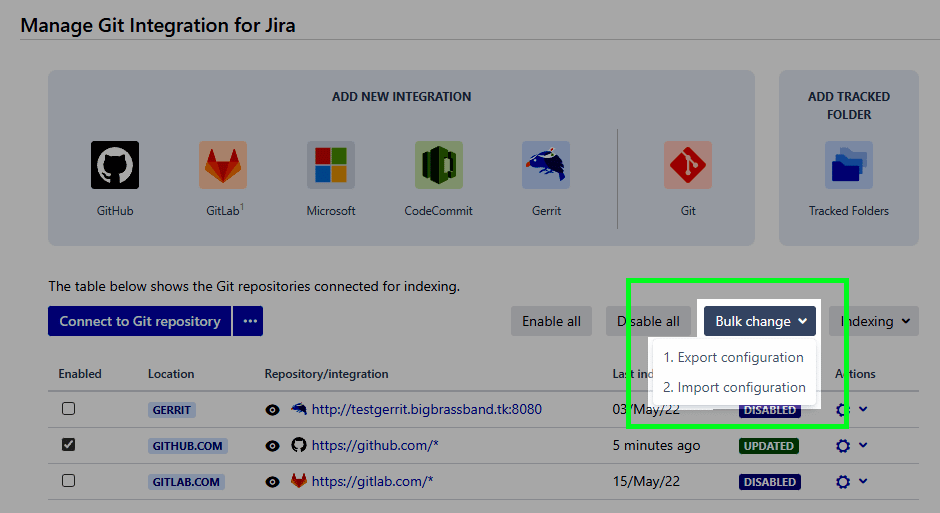The height and width of the screenshot is (513, 940).
Task: Enable the GITLAB.COM repository checkbox
Action: [68, 481]
